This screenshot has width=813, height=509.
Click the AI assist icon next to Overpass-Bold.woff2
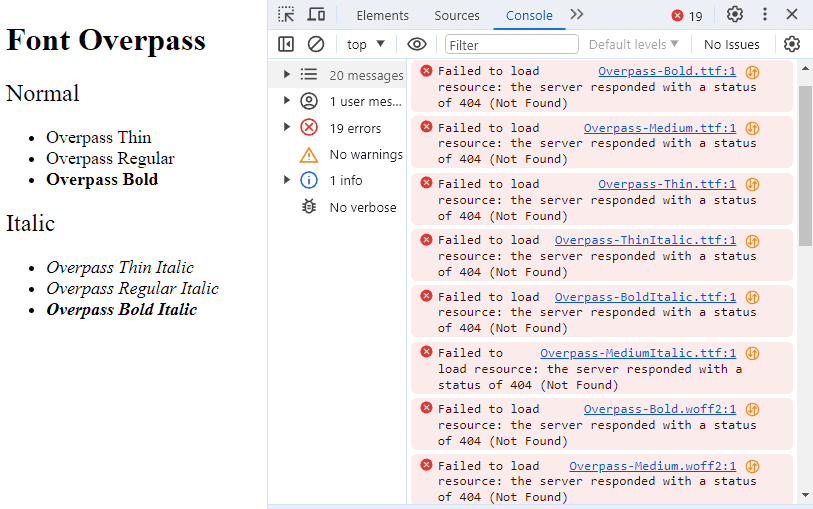pyautogui.click(x=752, y=409)
